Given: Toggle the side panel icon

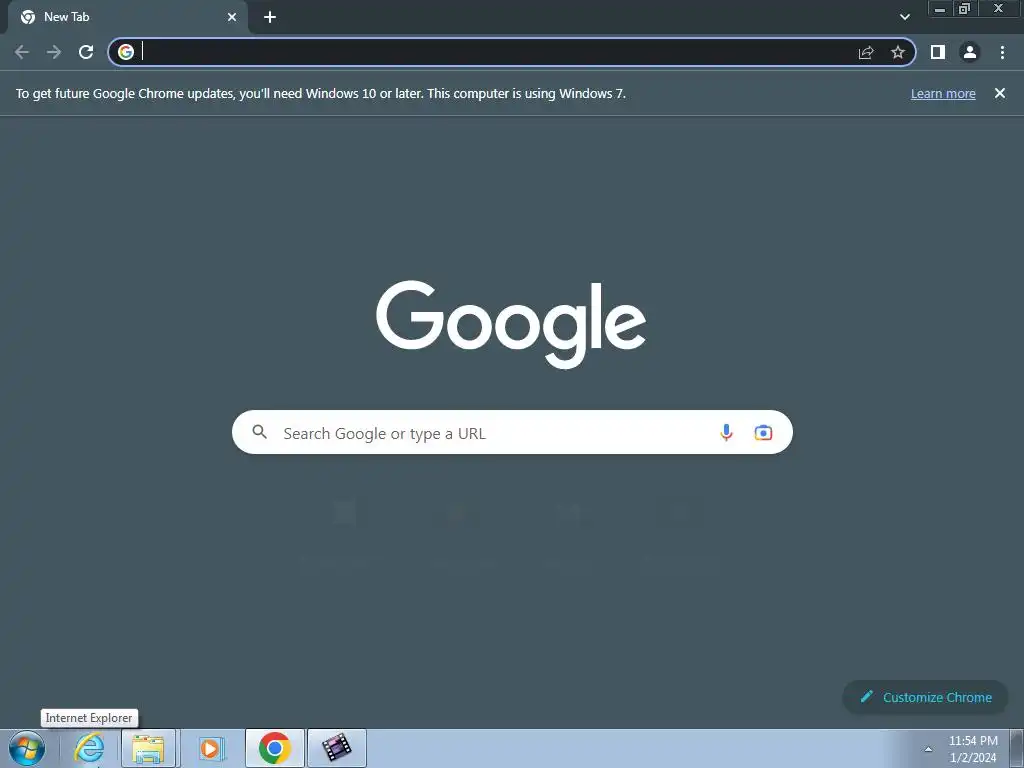Looking at the screenshot, I should click(x=938, y=52).
